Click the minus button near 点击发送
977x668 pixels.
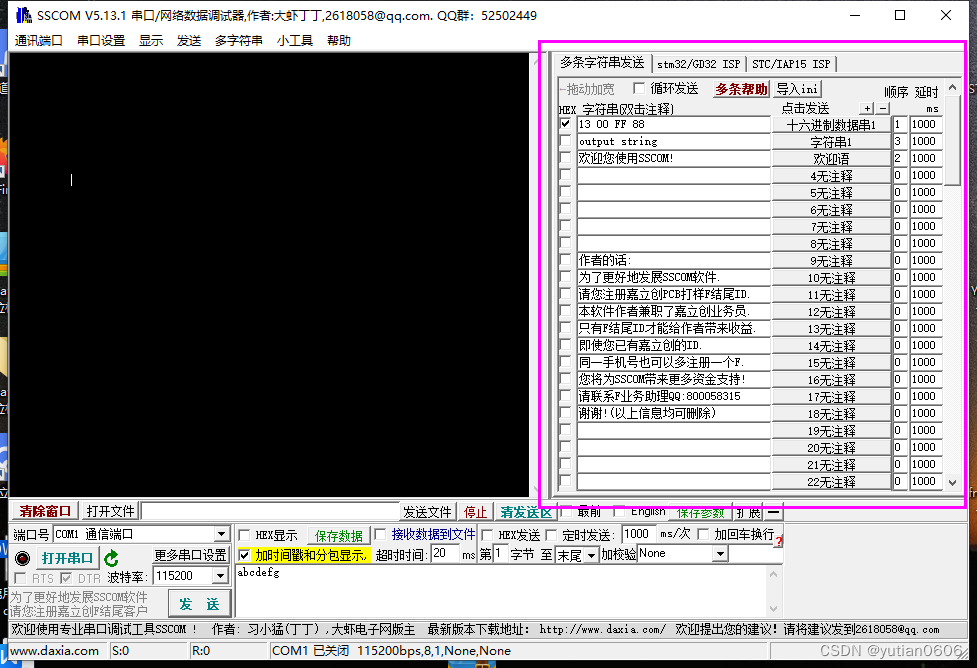click(883, 108)
